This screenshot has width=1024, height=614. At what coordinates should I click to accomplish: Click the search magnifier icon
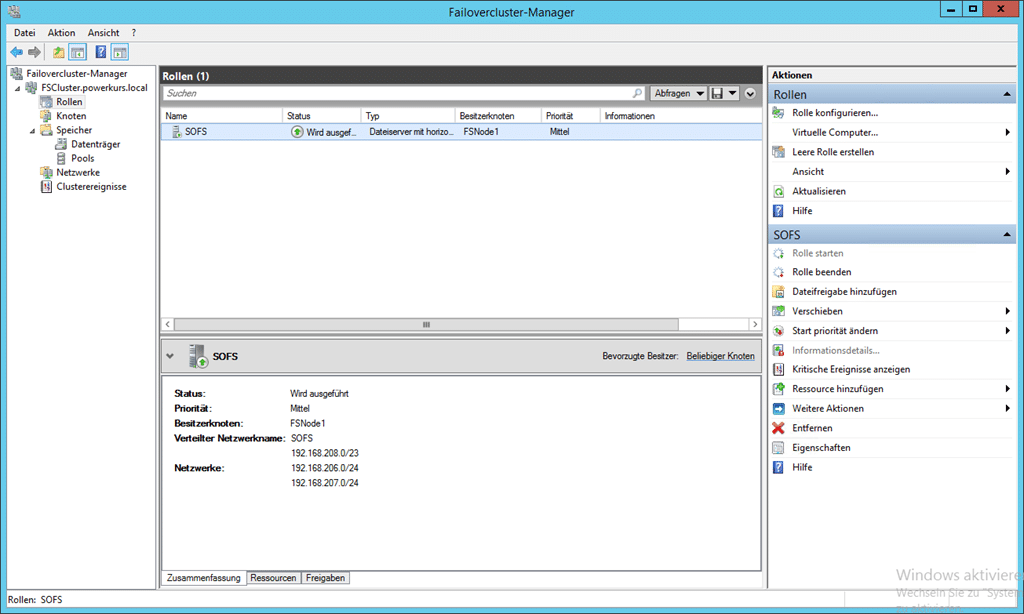(x=637, y=93)
